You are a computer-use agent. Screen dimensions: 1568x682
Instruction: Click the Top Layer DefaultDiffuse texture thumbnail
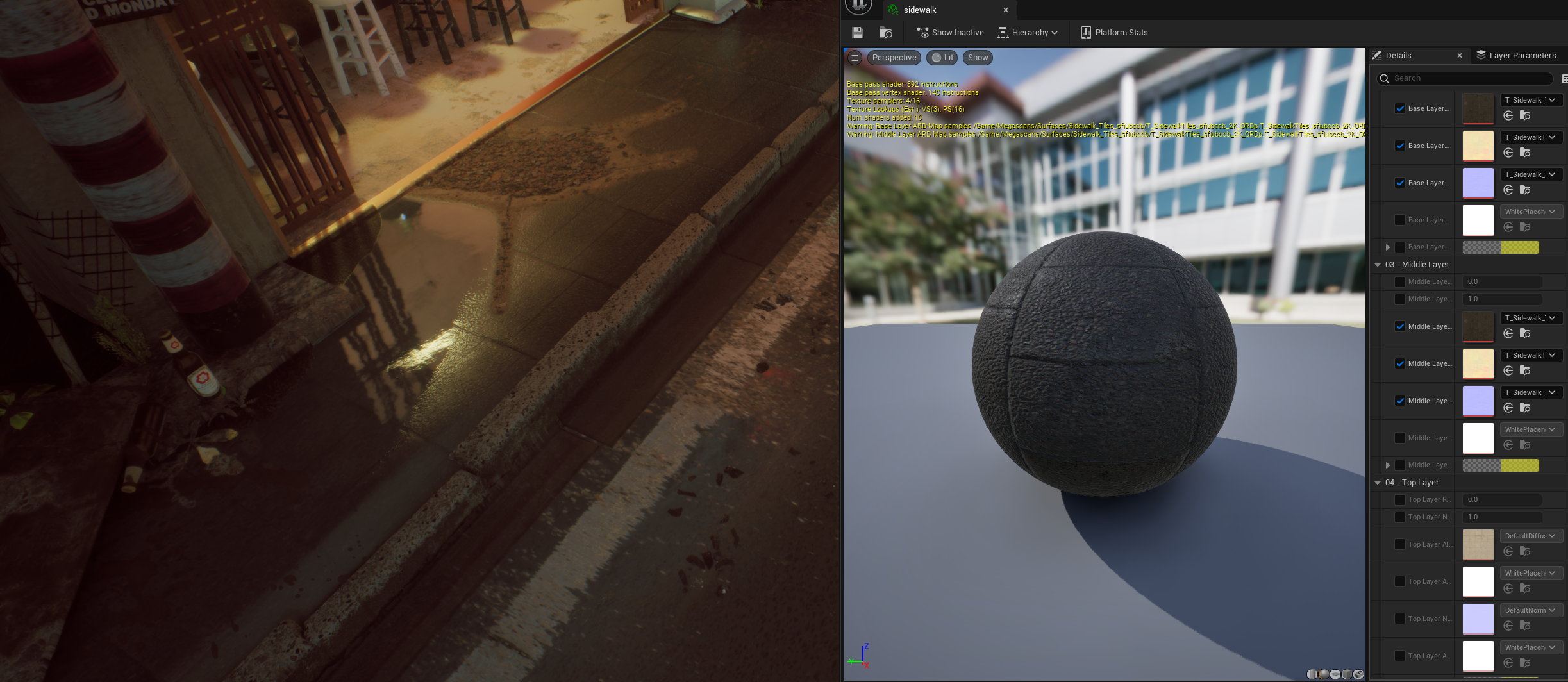tap(1478, 544)
